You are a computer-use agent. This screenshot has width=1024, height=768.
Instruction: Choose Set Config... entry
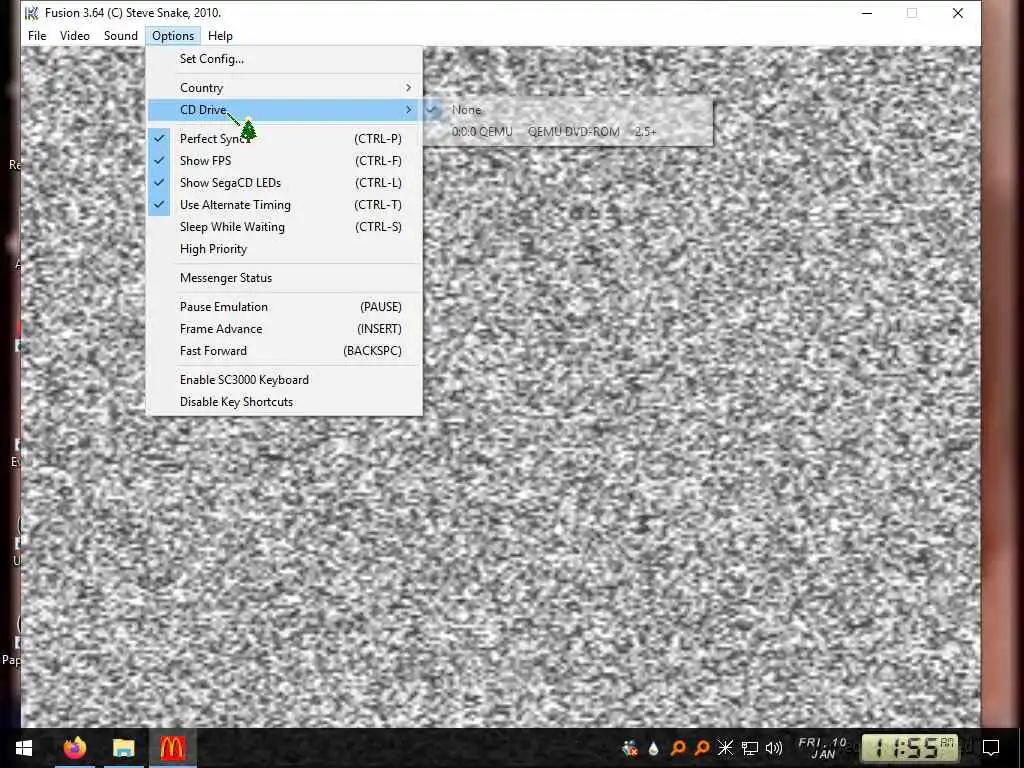click(285, 59)
